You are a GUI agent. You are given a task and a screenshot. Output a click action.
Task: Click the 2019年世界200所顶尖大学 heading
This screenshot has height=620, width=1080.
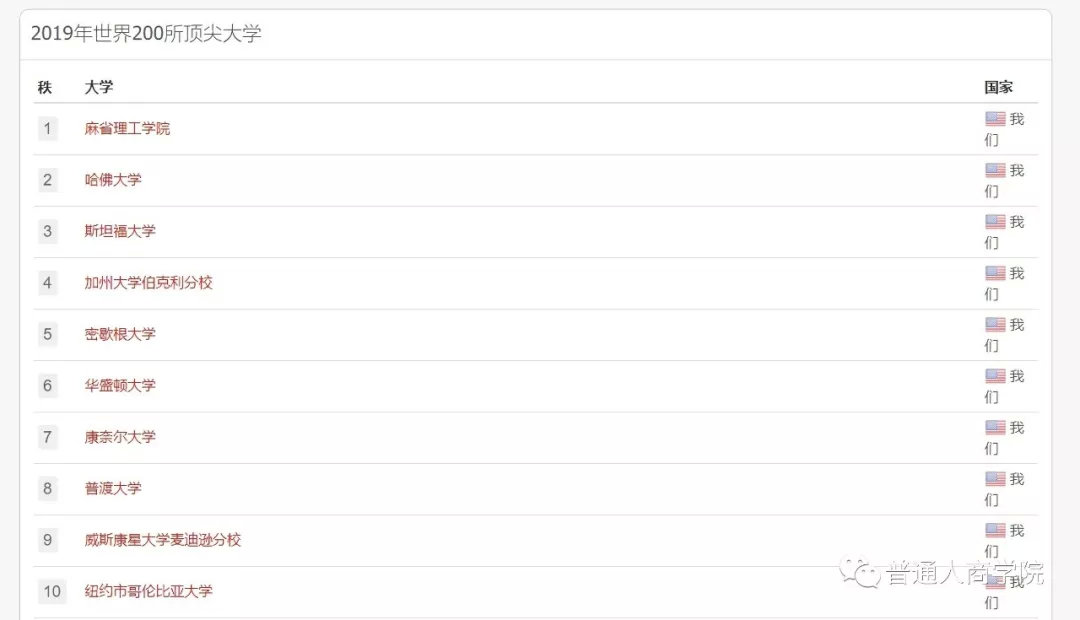click(x=146, y=34)
